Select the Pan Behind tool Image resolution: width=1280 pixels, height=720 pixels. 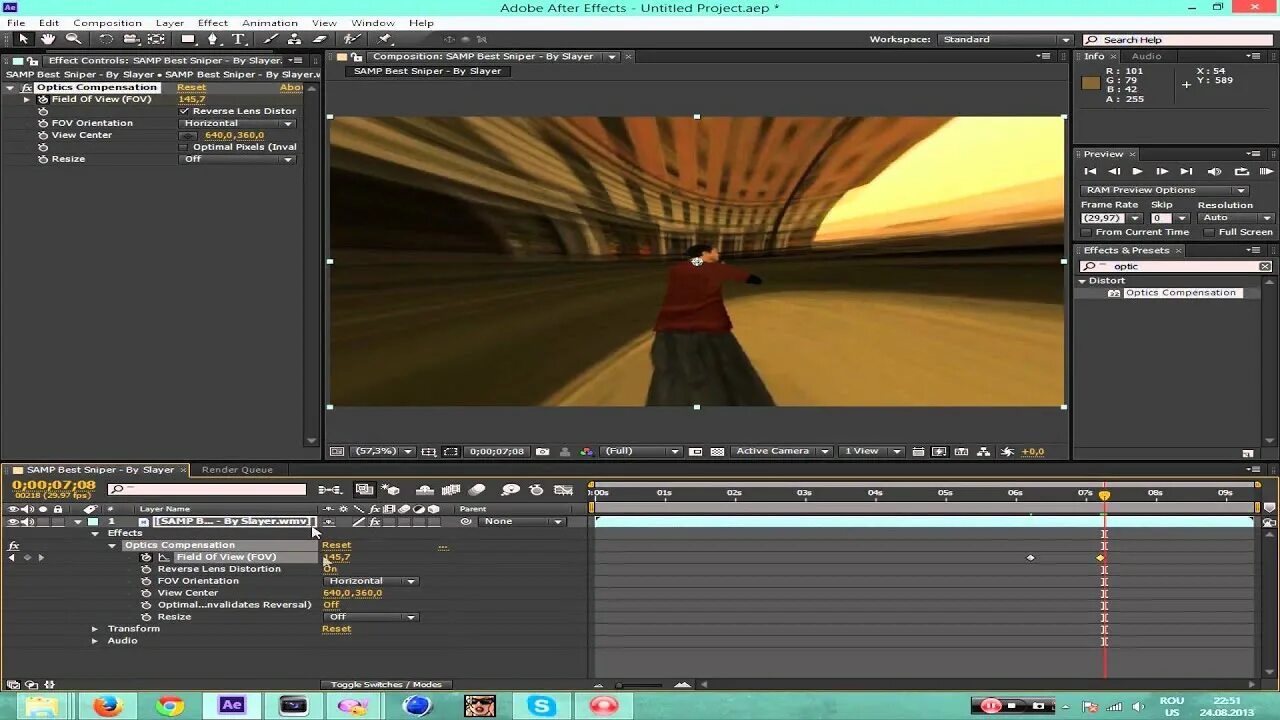click(x=156, y=39)
